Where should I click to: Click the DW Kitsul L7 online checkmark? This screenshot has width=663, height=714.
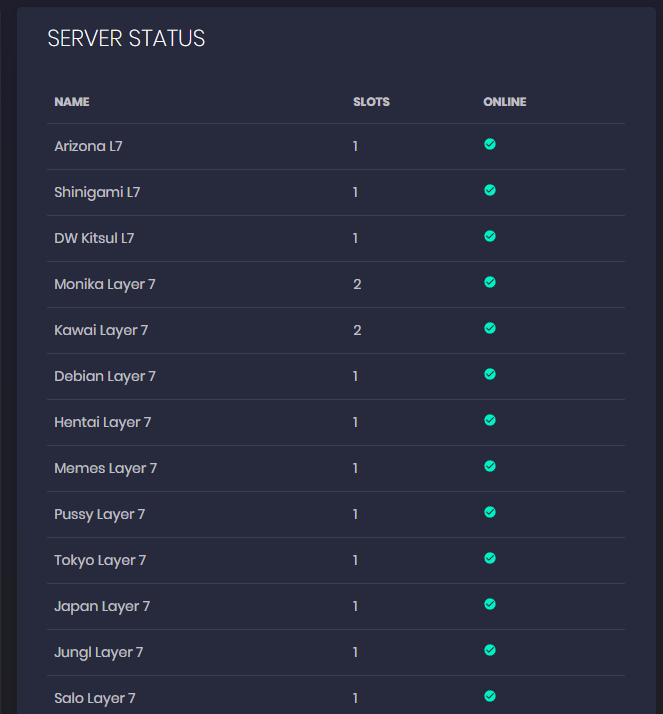pos(490,236)
